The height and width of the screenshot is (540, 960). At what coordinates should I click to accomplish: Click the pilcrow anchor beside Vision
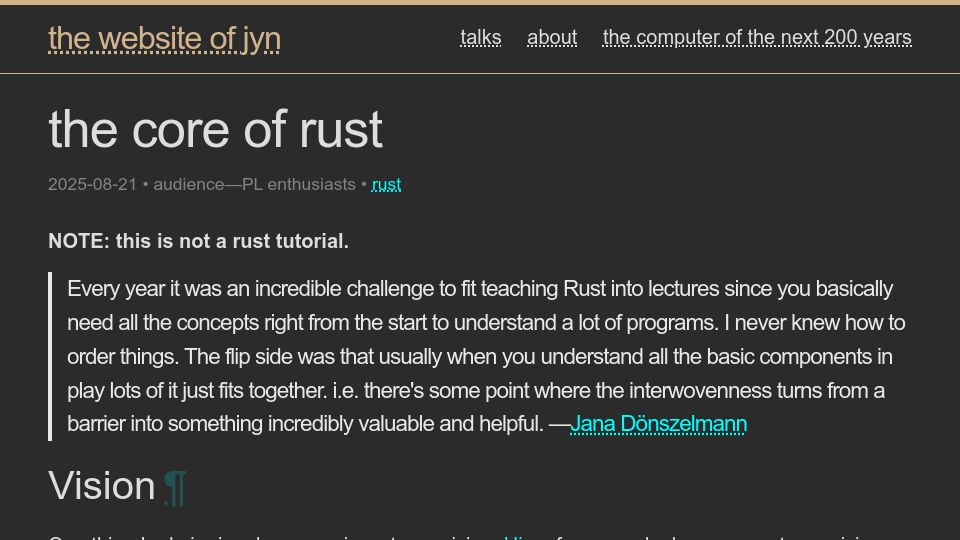174,487
